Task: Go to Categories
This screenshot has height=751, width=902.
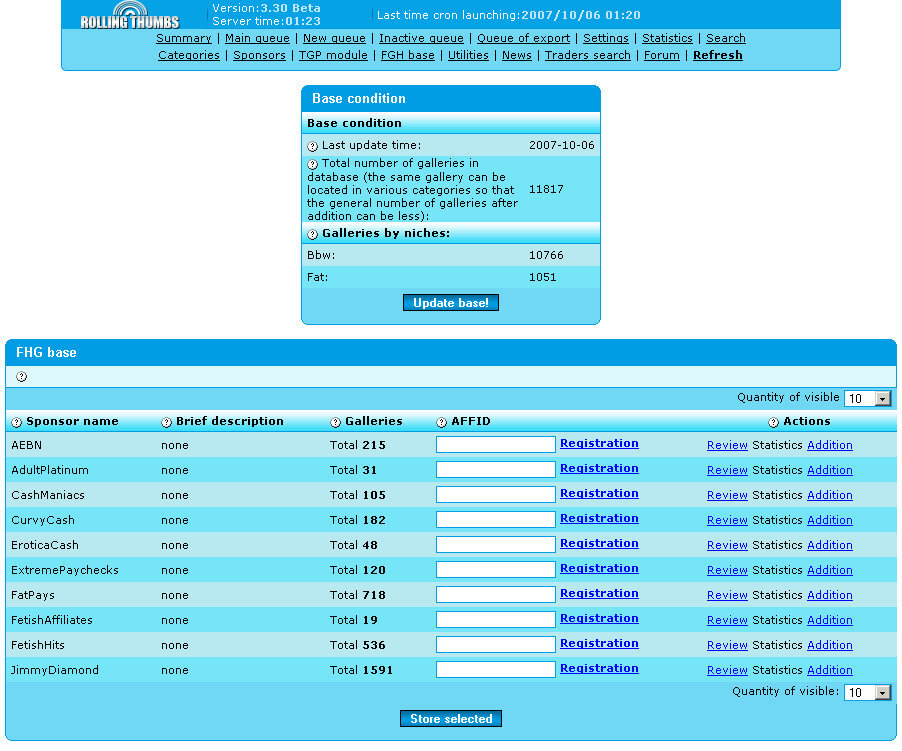Action: coord(189,56)
